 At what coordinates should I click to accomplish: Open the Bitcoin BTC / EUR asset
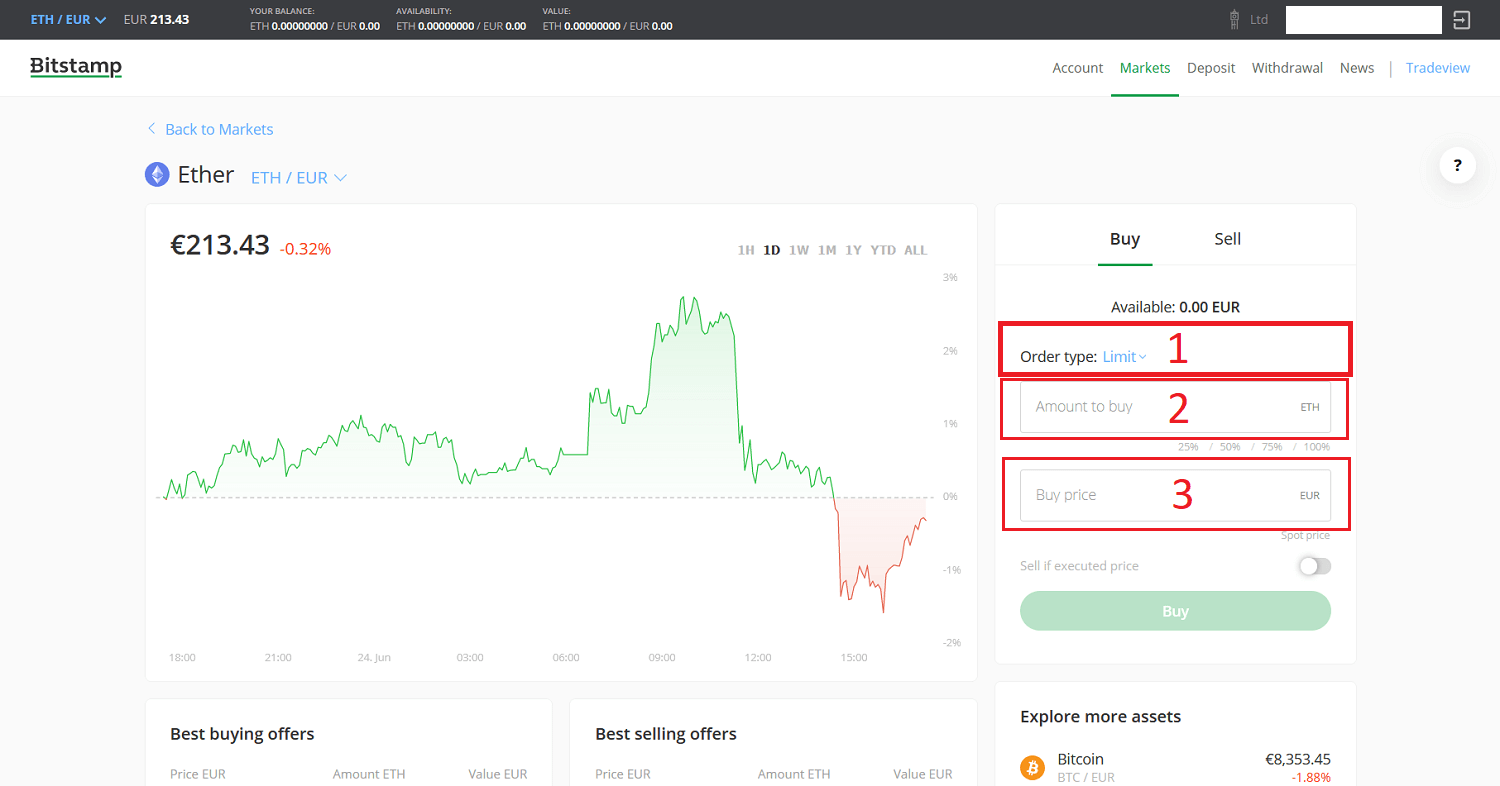click(1175, 767)
